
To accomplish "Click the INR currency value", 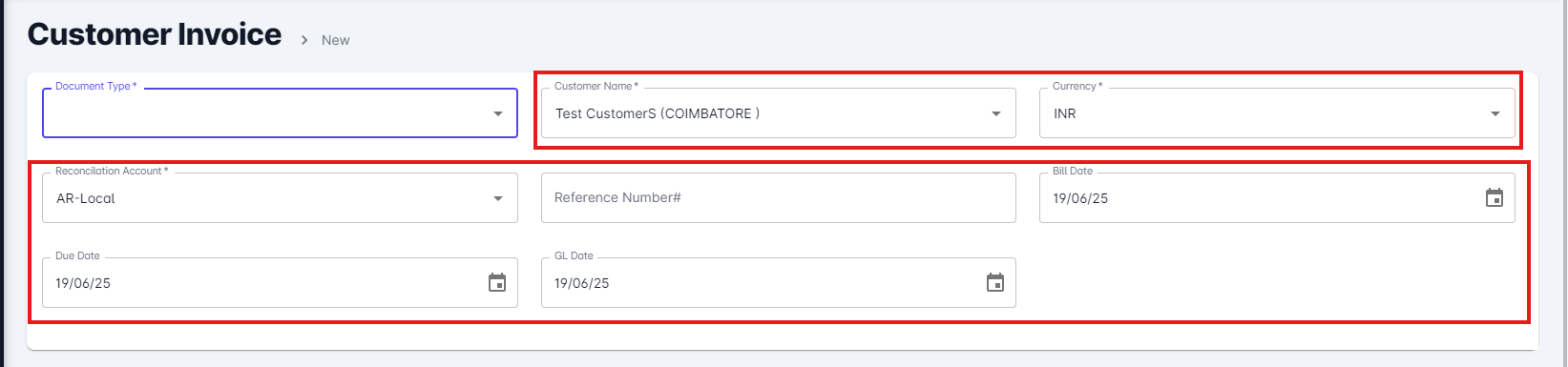I will coord(1065,113).
